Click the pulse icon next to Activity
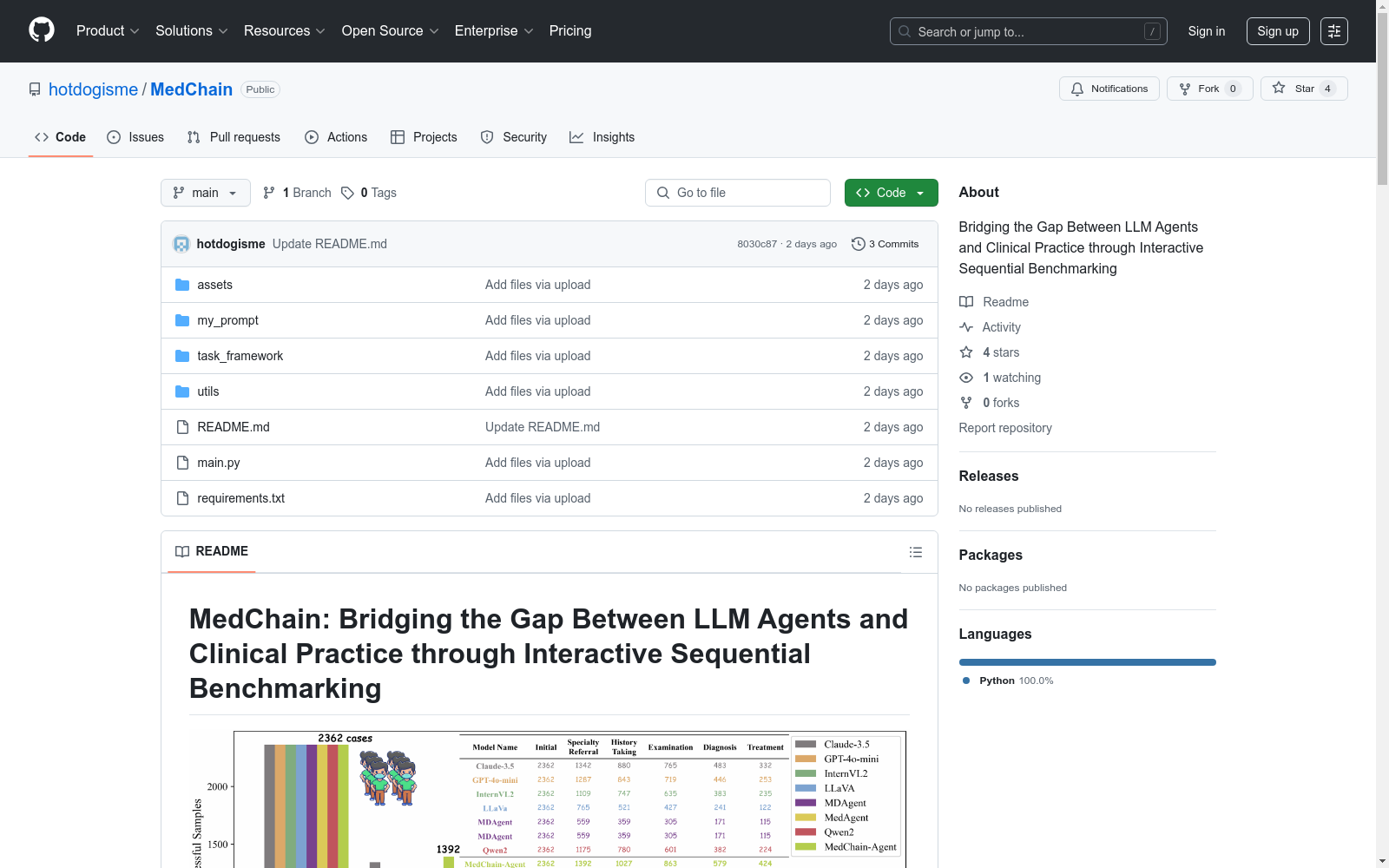The image size is (1389, 868). pyautogui.click(x=966, y=327)
